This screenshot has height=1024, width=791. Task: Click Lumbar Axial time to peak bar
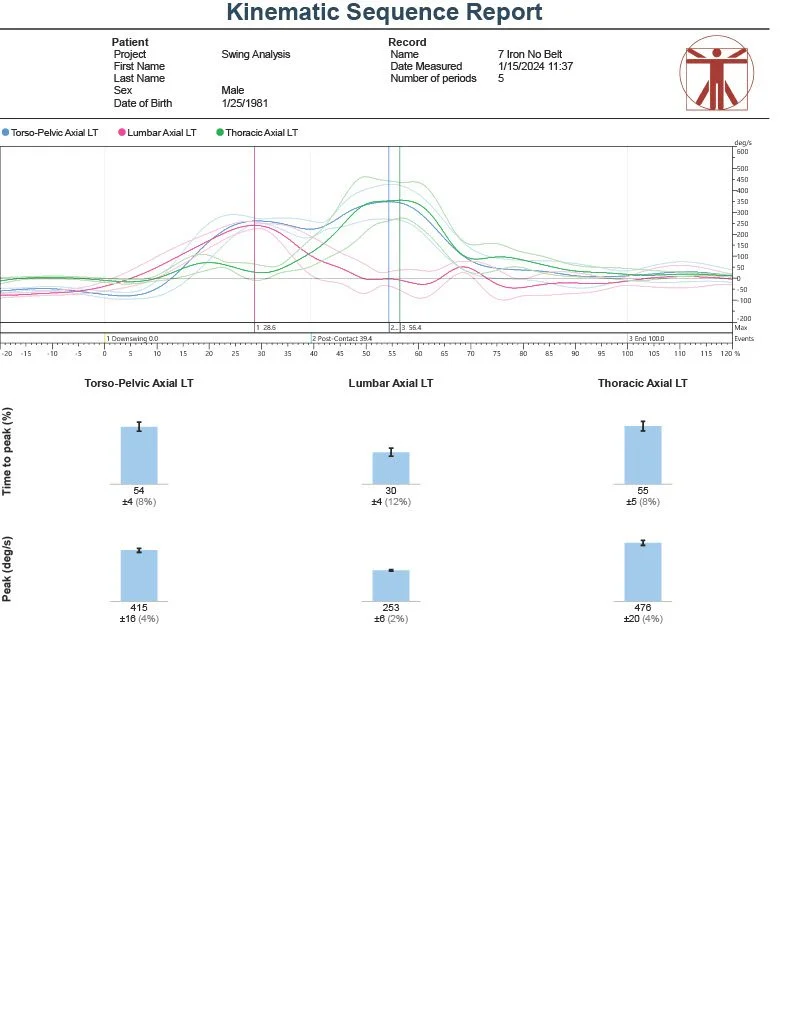tap(391, 468)
